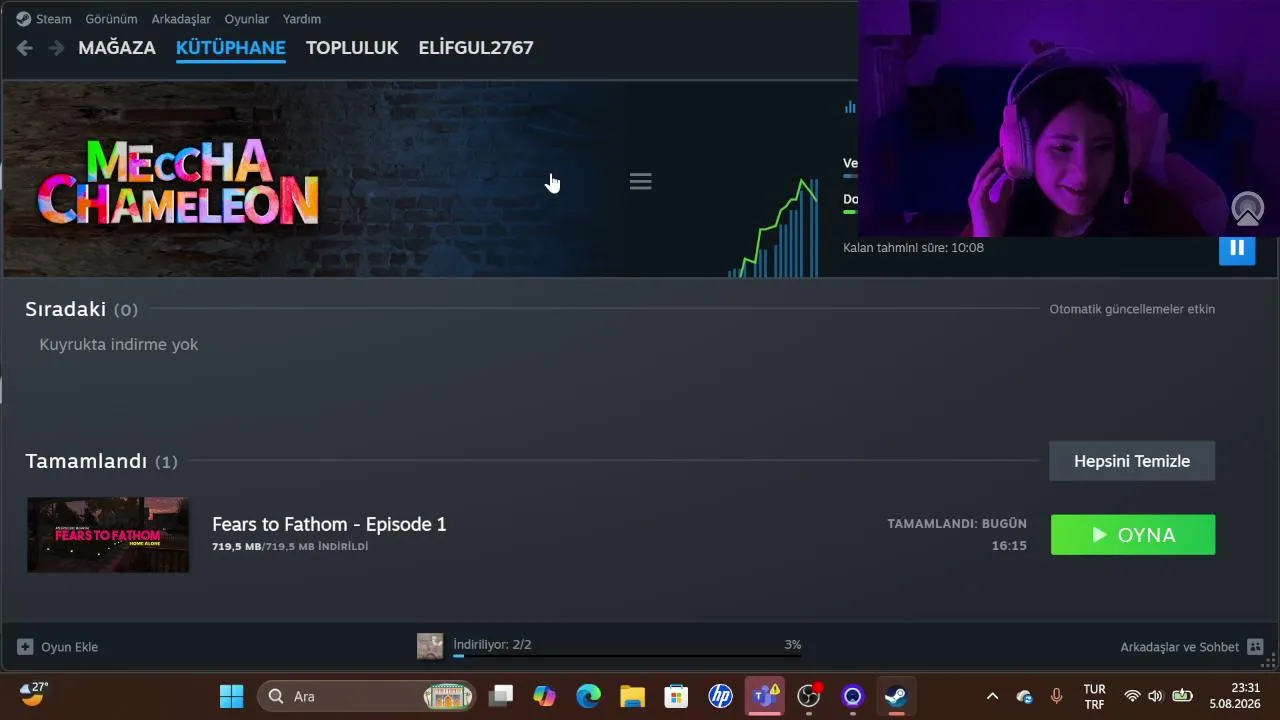Open Microsoft Store from the taskbar
The image size is (1280, 720).
coord(677,696)
